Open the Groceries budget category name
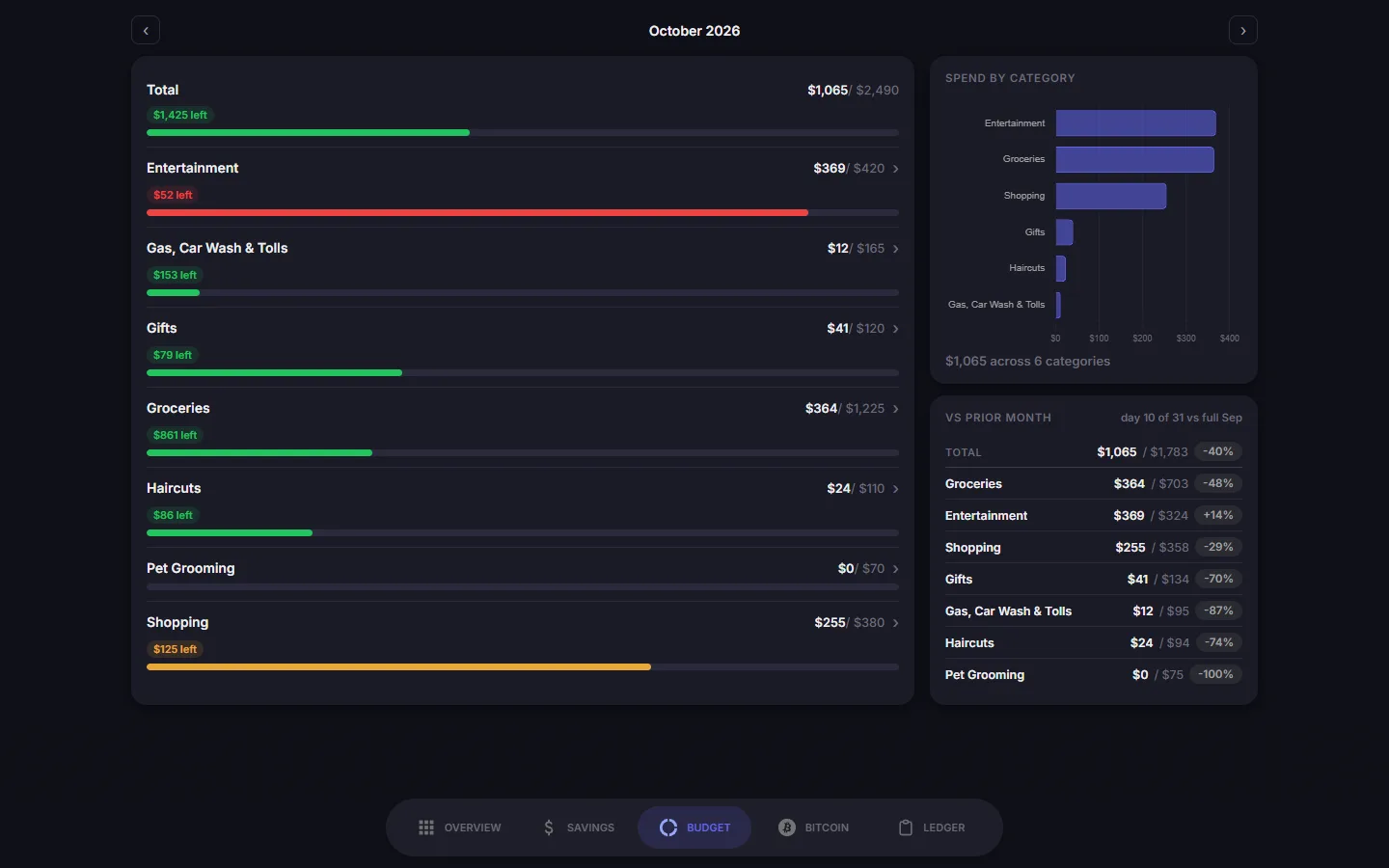 point(178,408)
